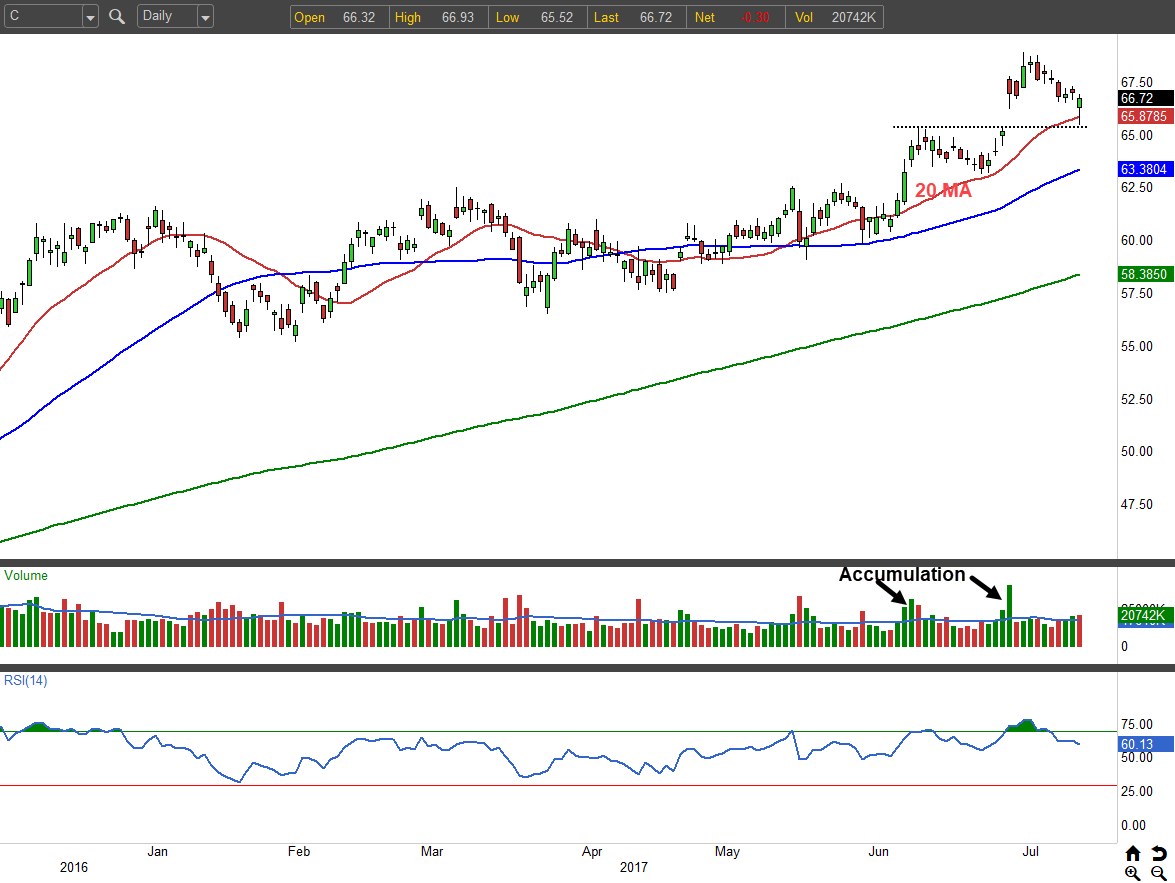The image size is (1175, 883).
Task: Click the green volume tag 20742K
Action: (1146, 616)
